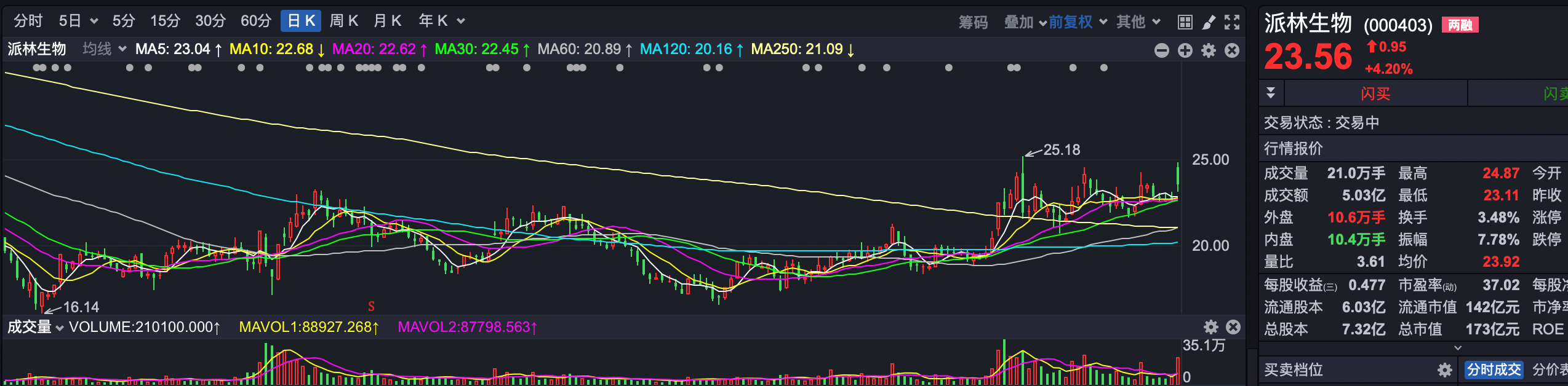The height and width of the screenshot is (386, 1568).
Task: Toggle the 筹码 chip distribution view
Action: click(x=973, y=23)
